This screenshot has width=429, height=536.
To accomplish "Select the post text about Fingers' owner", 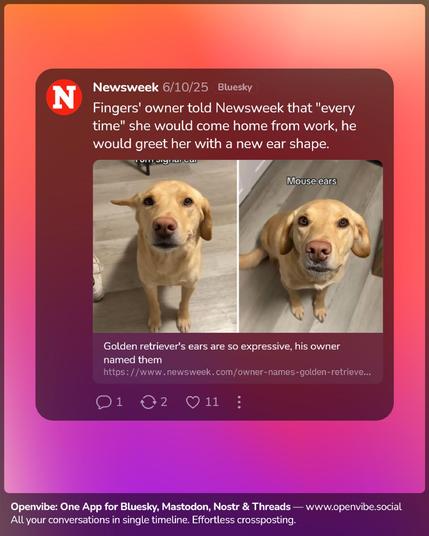I will point(224,126).
